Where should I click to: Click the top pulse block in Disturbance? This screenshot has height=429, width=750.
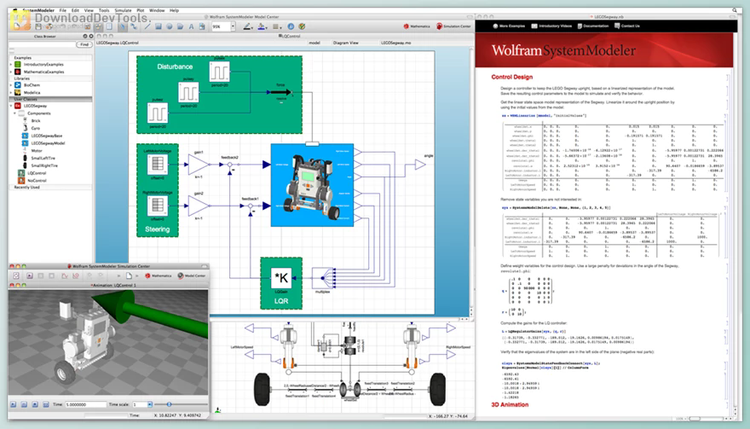(220, 72)
